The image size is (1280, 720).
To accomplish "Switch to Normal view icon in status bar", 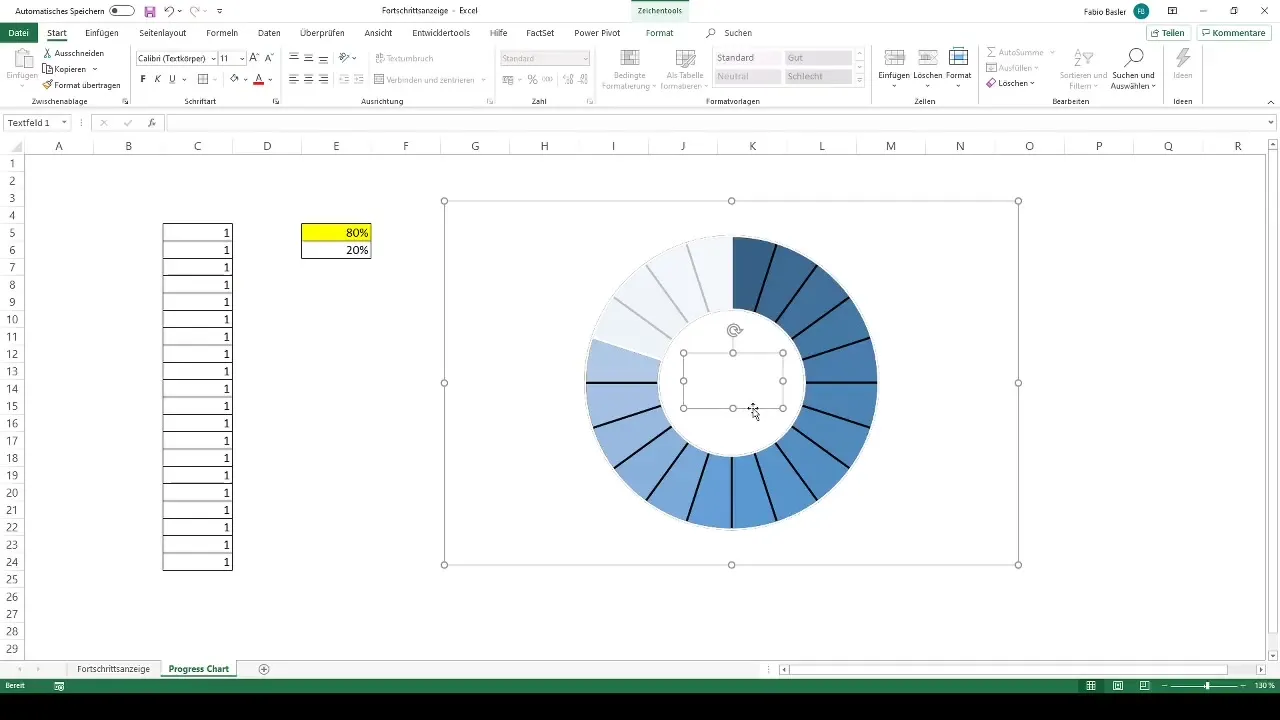I will pos(1091,686).
